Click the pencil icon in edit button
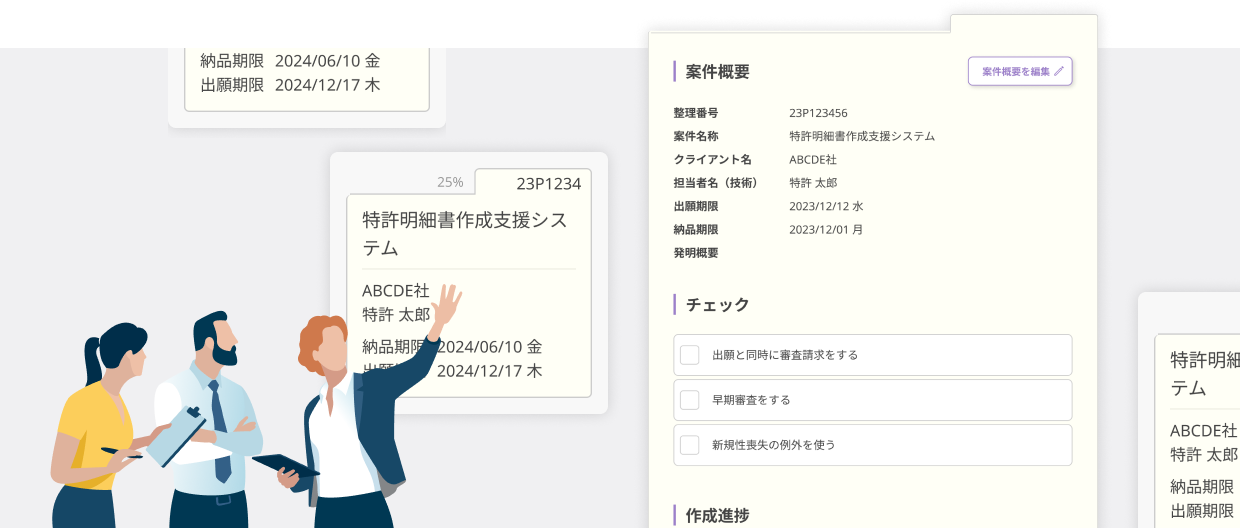The width and height of the screenshot is (1240, 528). point(1059,71)
